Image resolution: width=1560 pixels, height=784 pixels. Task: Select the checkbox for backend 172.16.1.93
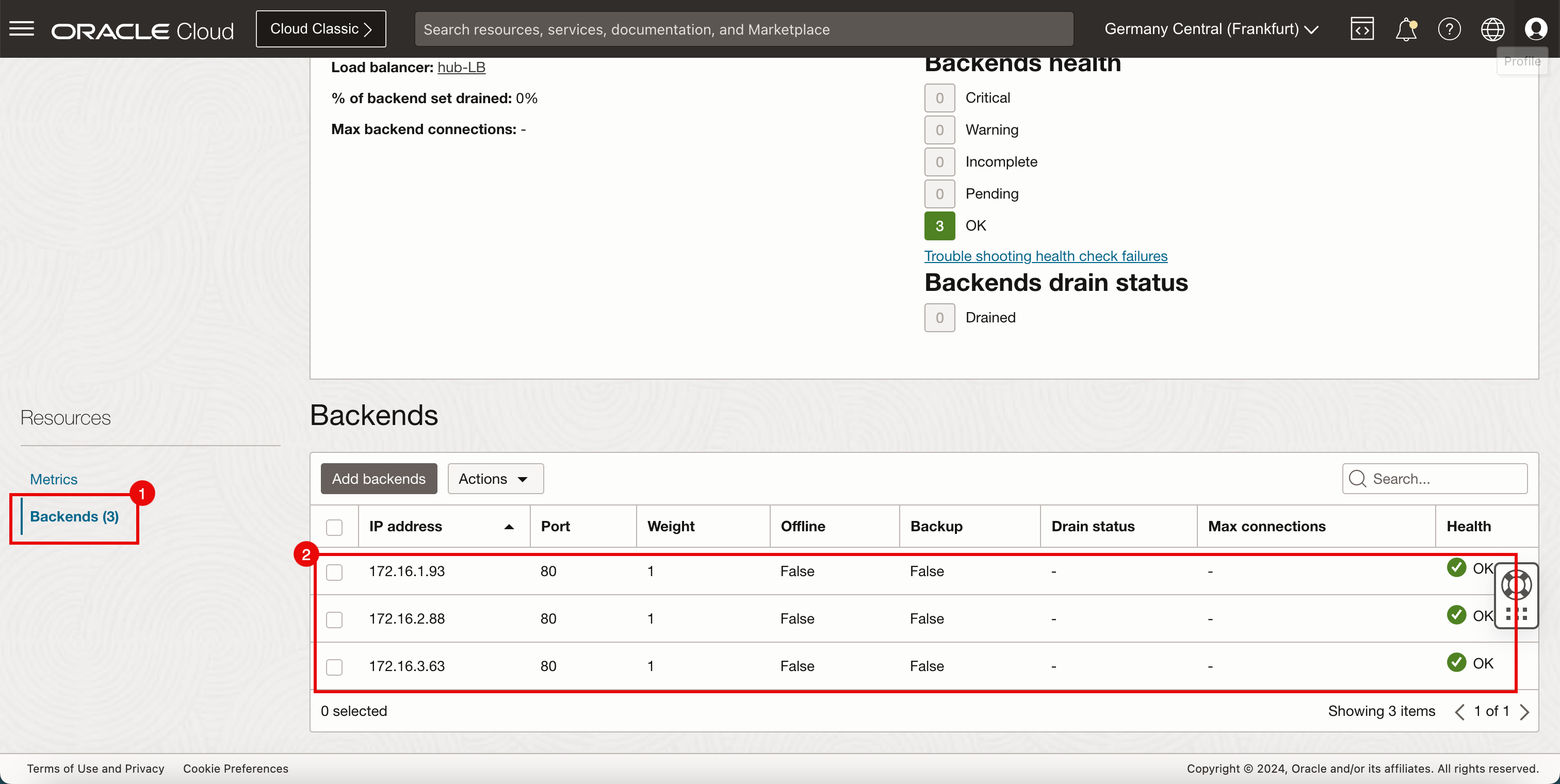[334, 572]
